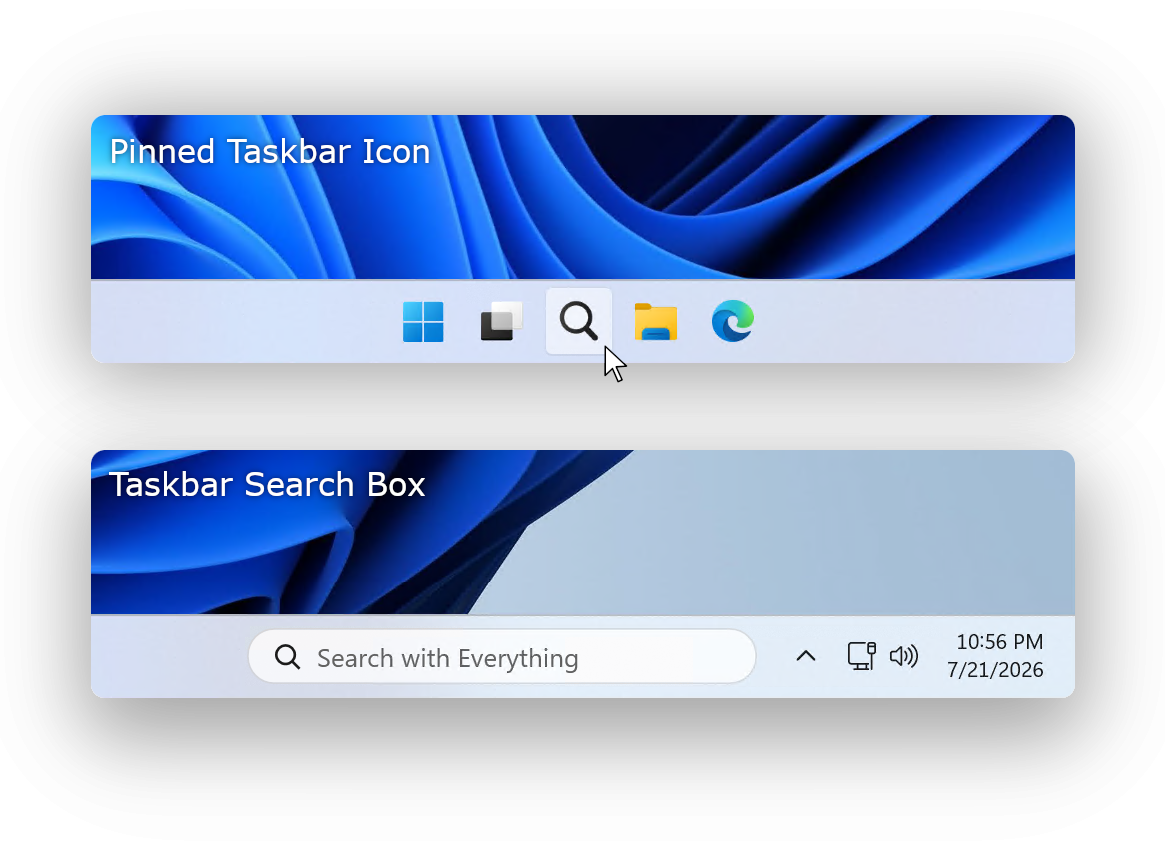The height and width of the screenshot is (852, 1165).
Task: Expand the hidden tray icons chevron
Action: 805,656
